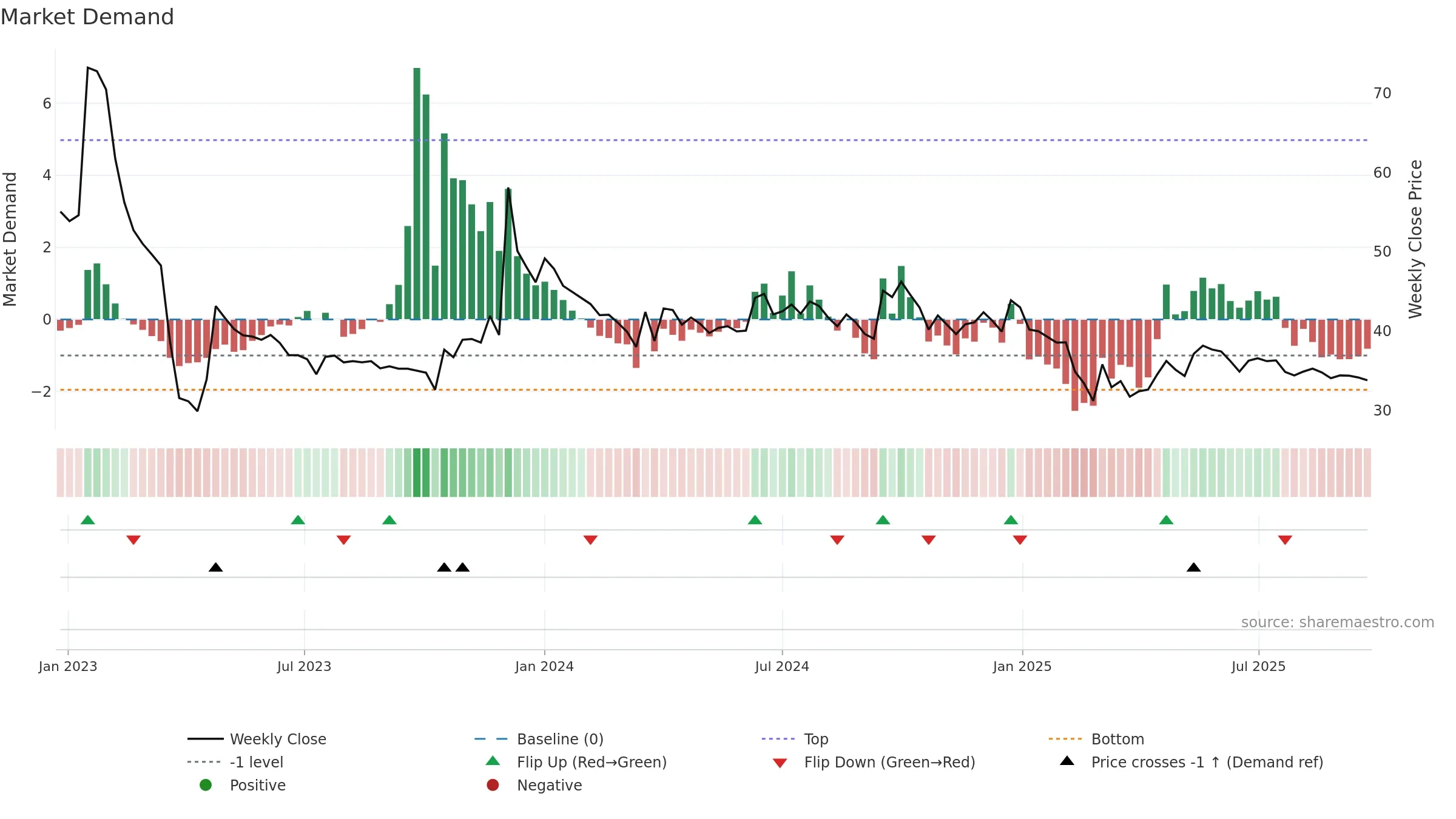Click the black price-cross marker in 2025

click(x=1193, y=567)
